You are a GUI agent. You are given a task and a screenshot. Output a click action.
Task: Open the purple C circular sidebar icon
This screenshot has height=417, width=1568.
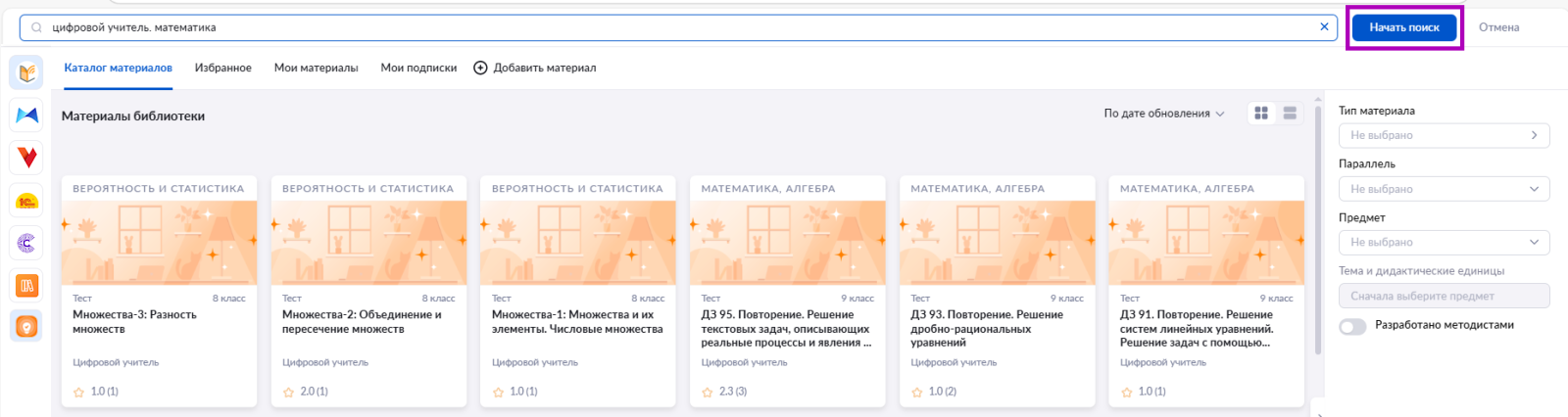(x=26, y=242)
